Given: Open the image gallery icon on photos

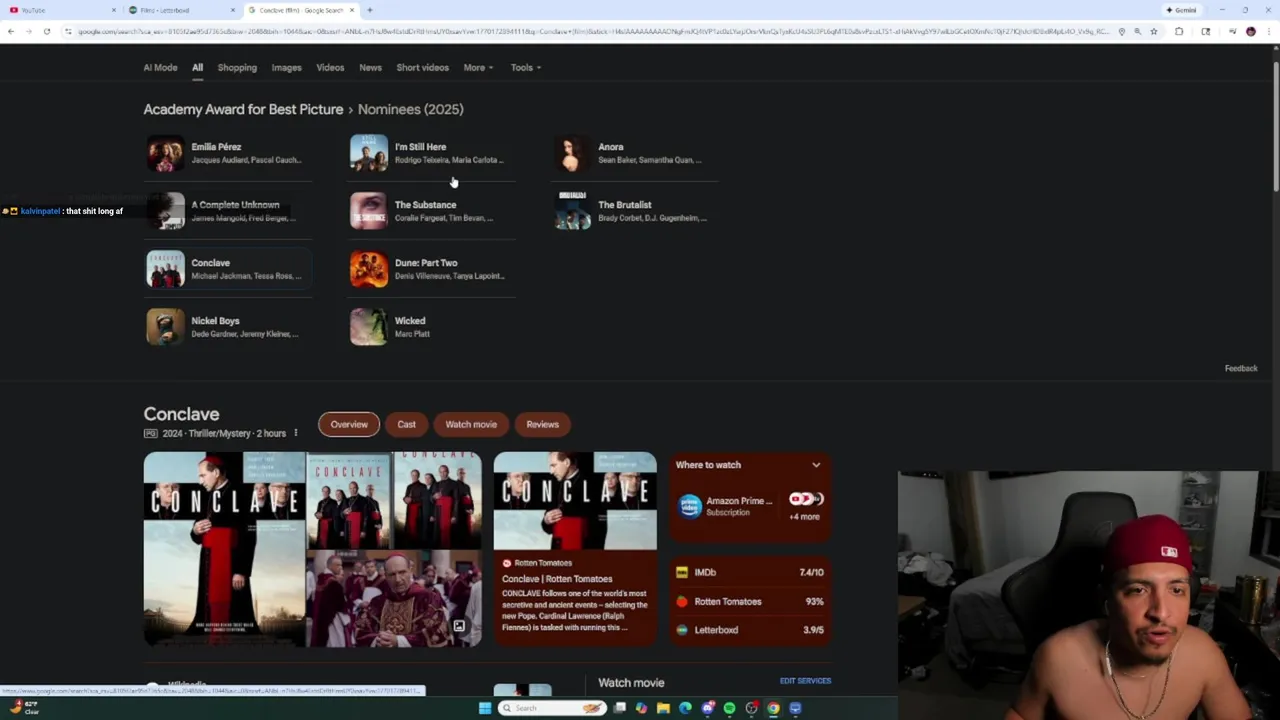Looking at the screenshot, I should tap(458, 626).
